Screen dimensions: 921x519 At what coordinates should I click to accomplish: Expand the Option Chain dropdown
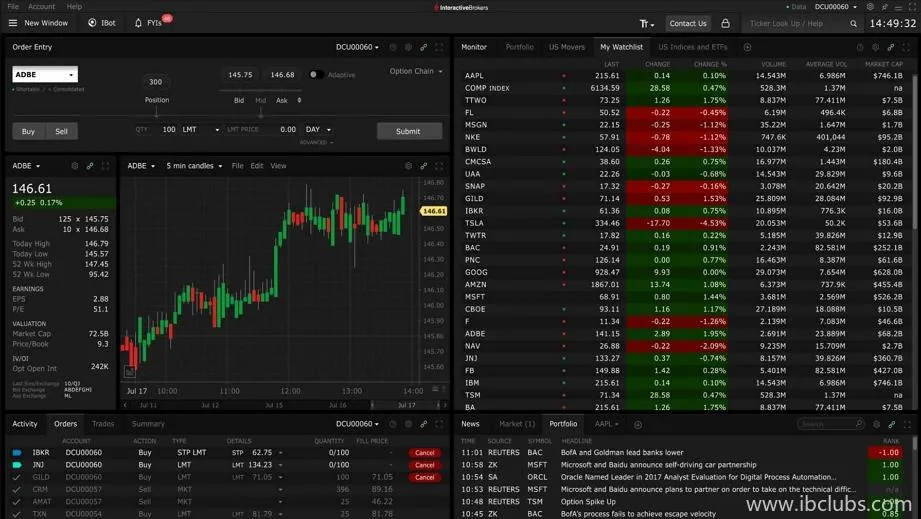tap(416, 71)
